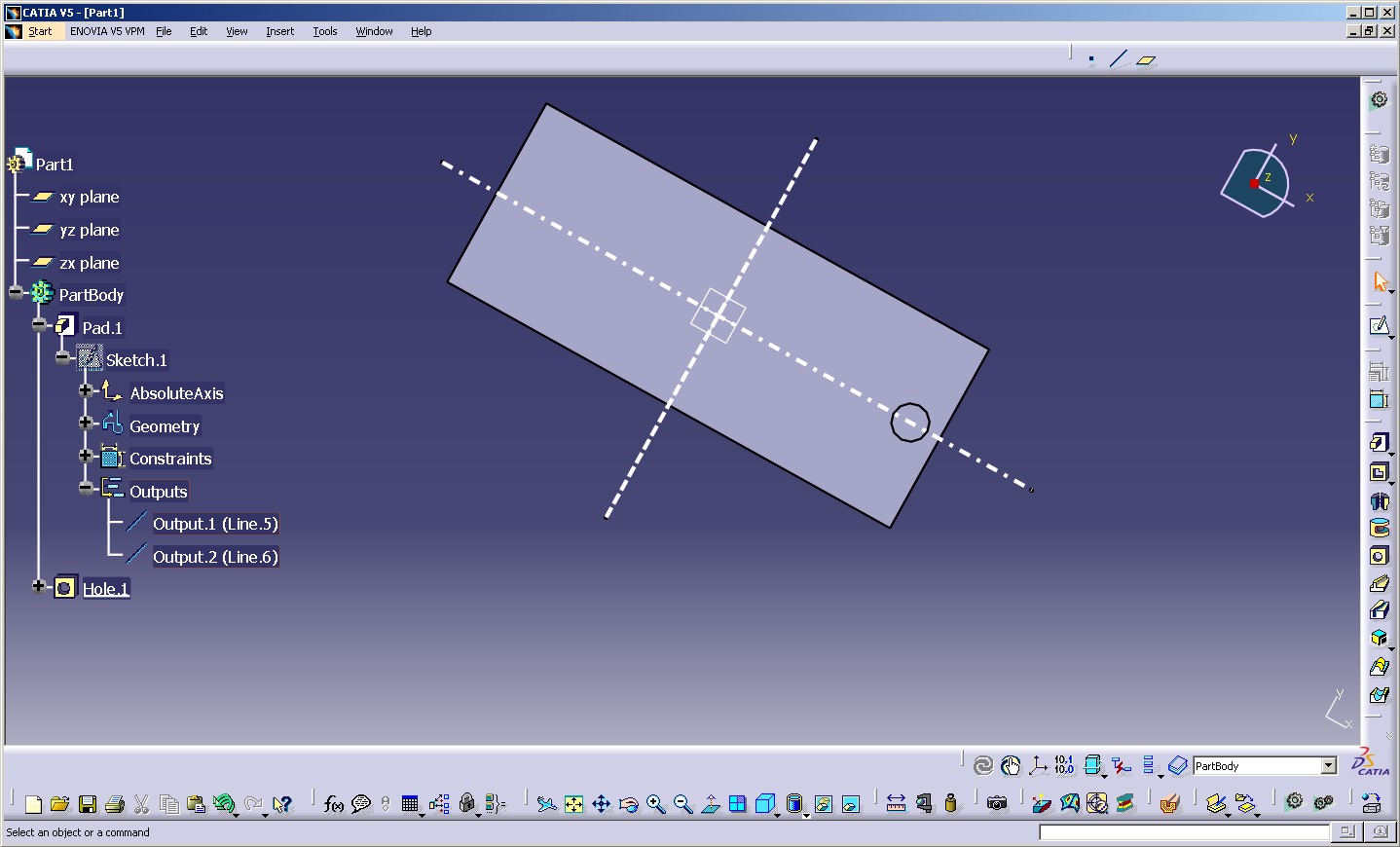Open the Window menu
Viewport: 1400px width, 847px height.
[374, 31]
